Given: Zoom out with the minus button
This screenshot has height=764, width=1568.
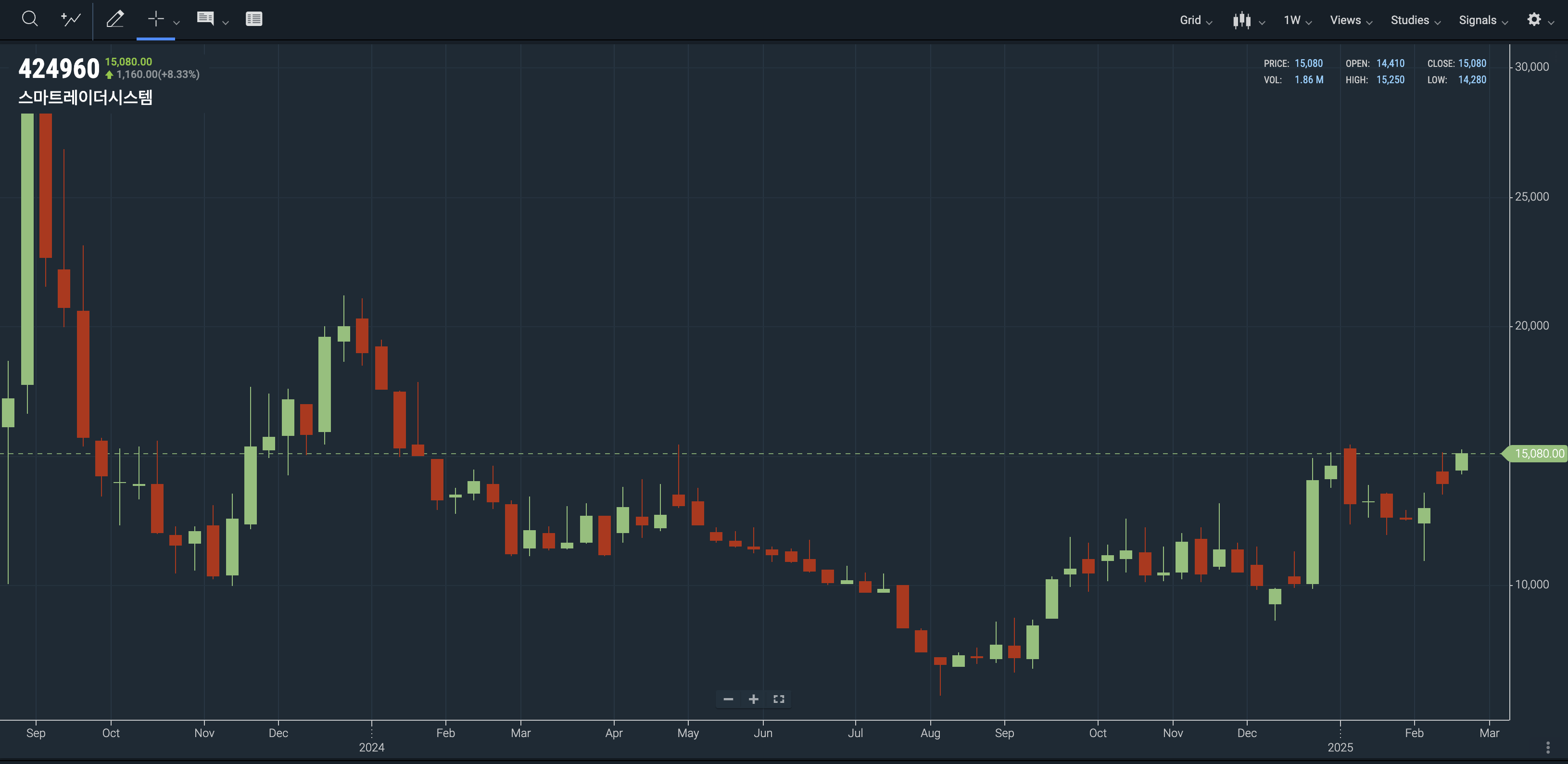Looking at the screenshot, I should (x=728, y=699).
